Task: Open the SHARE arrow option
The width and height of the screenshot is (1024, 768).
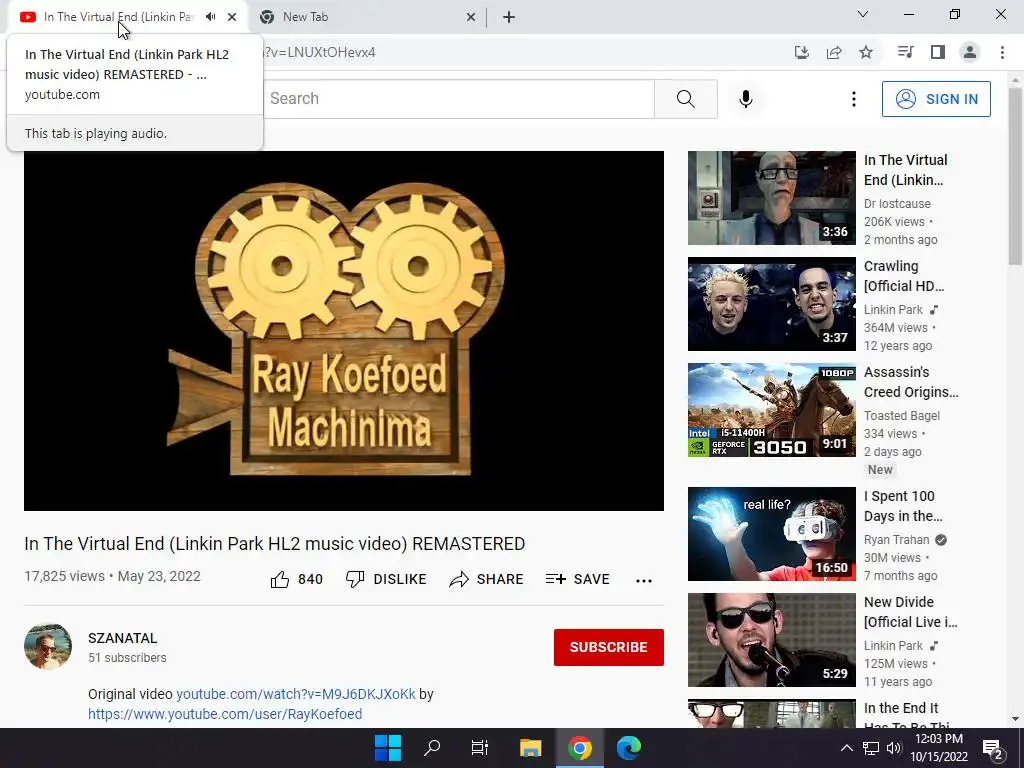Action: (x=487, y=579)
